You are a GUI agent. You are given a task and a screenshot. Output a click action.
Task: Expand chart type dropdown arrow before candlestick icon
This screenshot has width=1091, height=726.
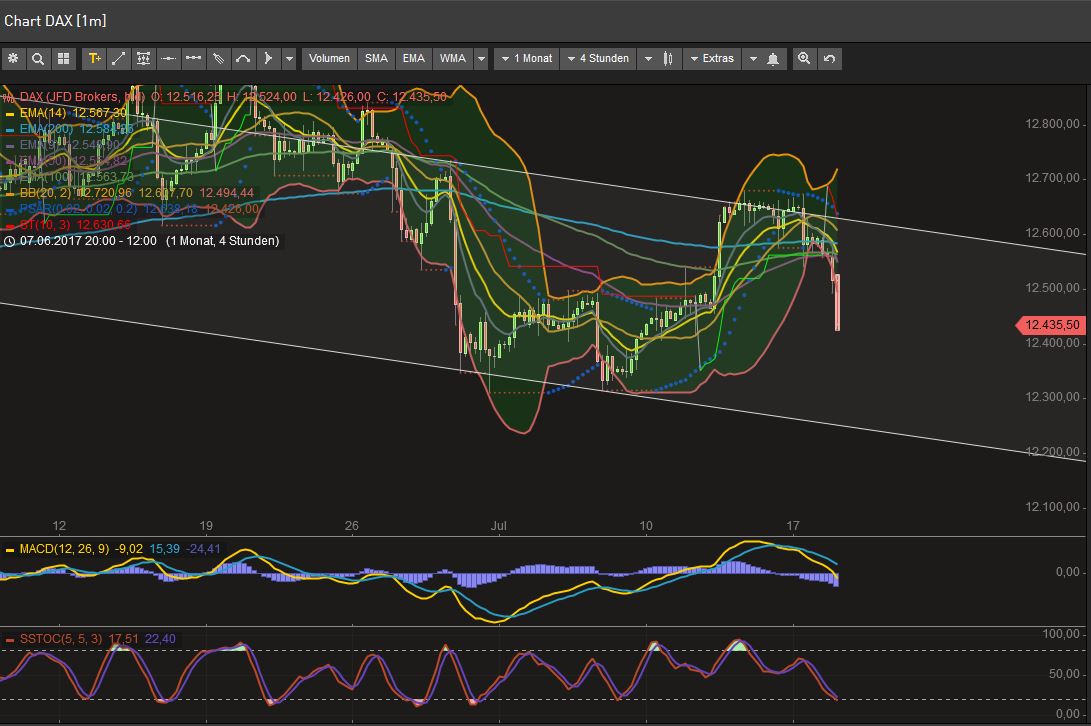[648, 58]
